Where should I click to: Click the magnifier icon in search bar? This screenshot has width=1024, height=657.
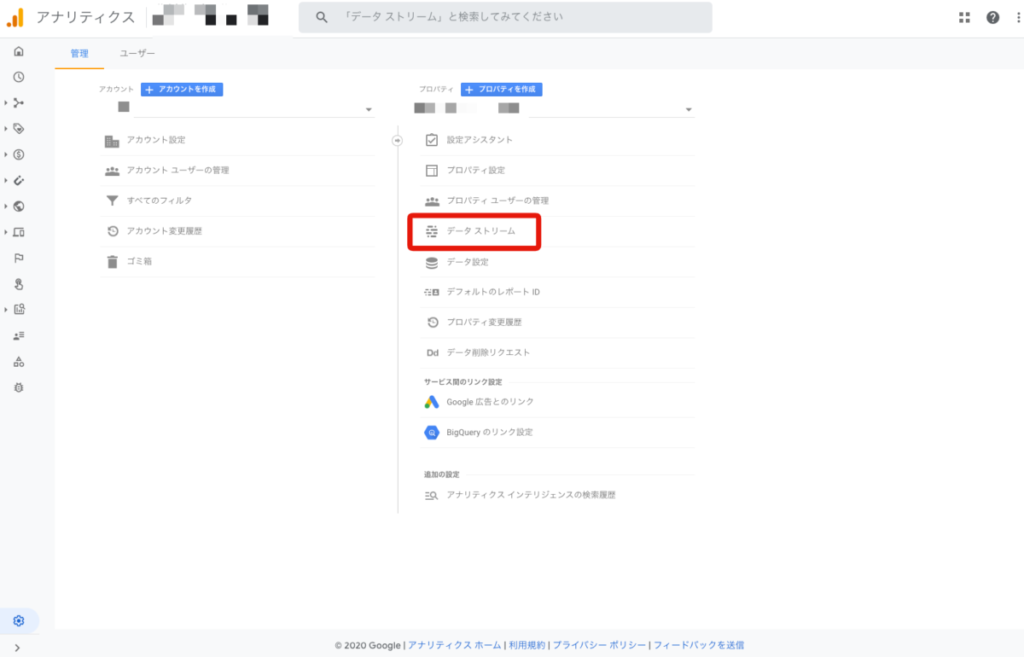[321, 17]
